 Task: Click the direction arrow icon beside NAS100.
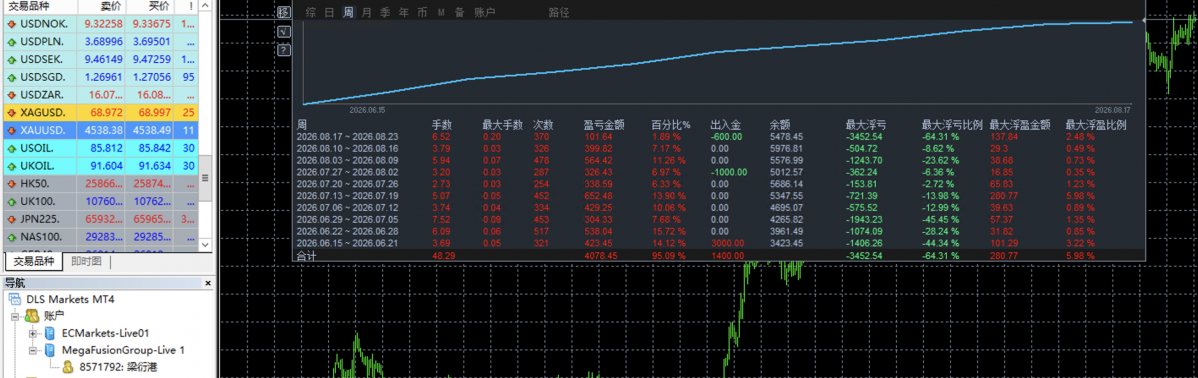(12, 237)
